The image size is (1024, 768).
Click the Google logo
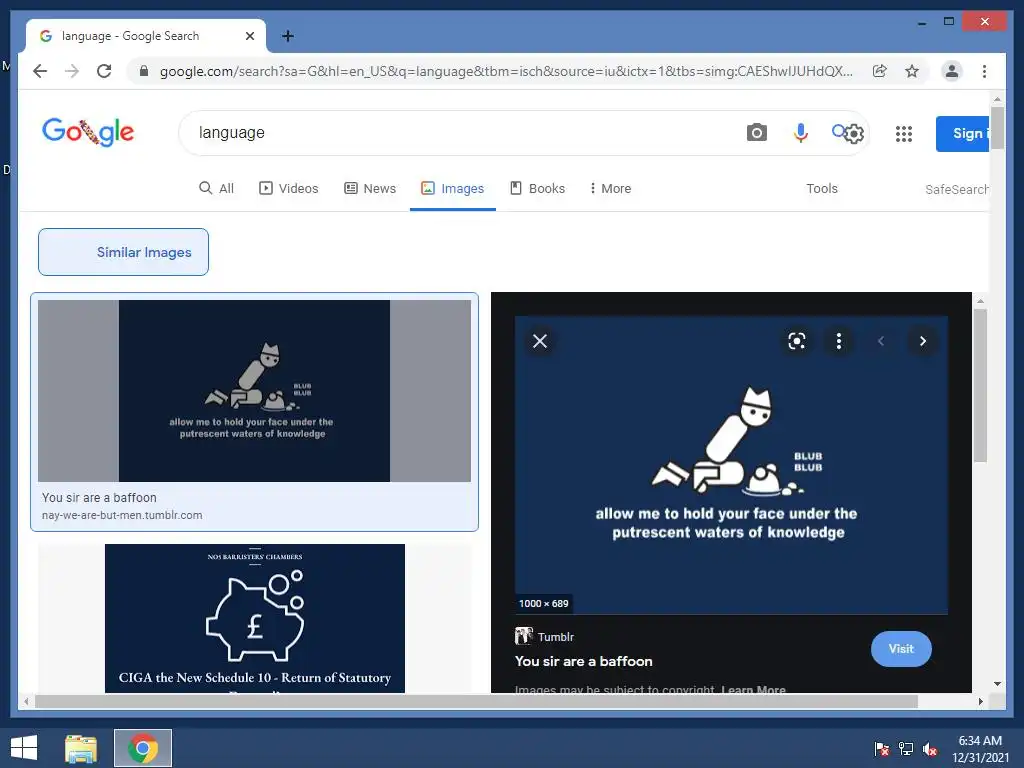tap(88, 132)
